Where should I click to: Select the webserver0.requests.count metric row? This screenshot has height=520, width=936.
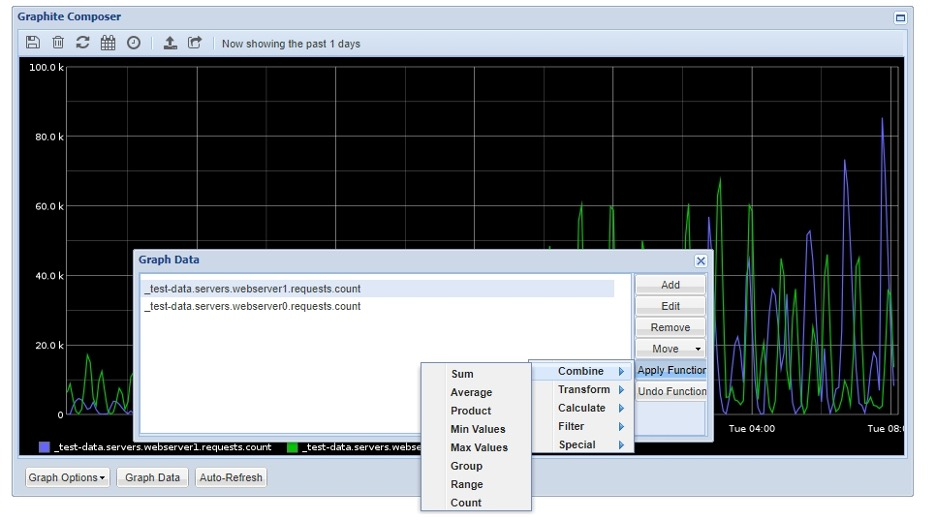tap(252, 307)
